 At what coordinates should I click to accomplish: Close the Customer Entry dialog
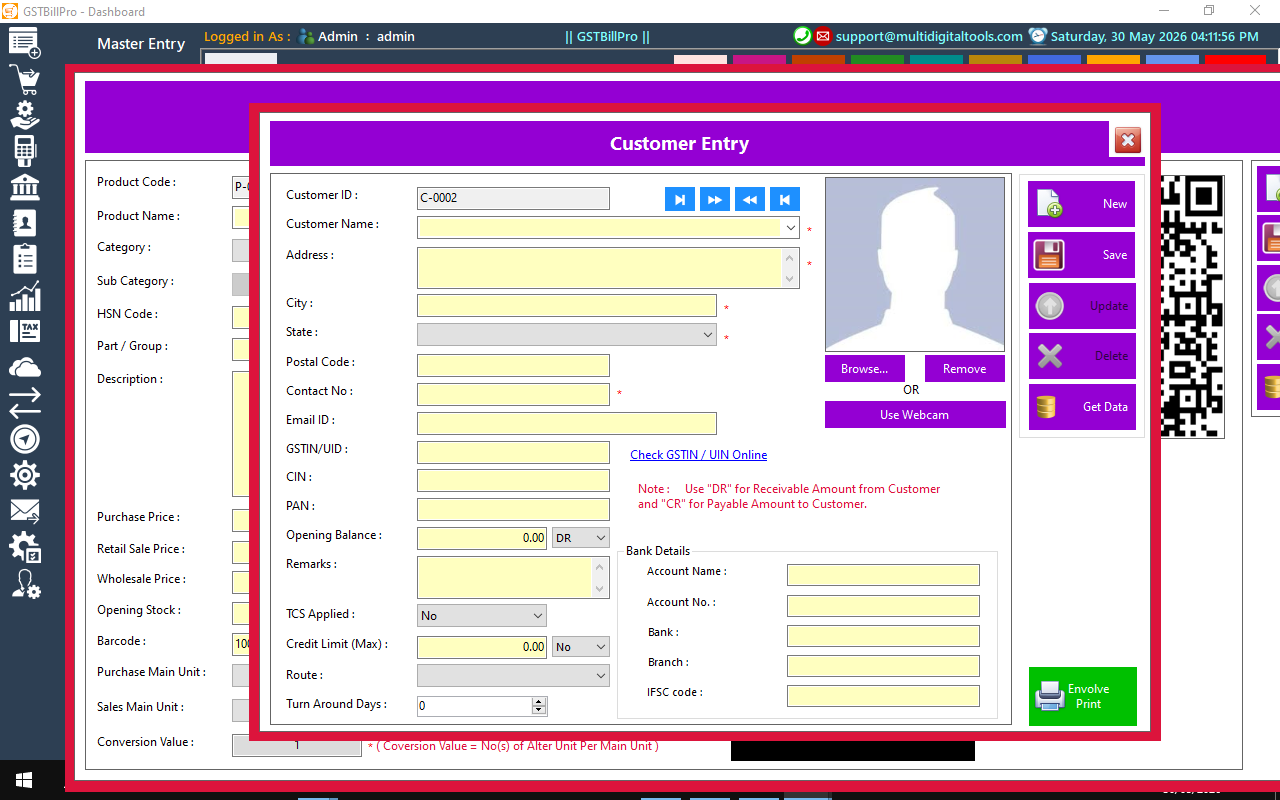pyautogui.click(x=1128, y=141)
